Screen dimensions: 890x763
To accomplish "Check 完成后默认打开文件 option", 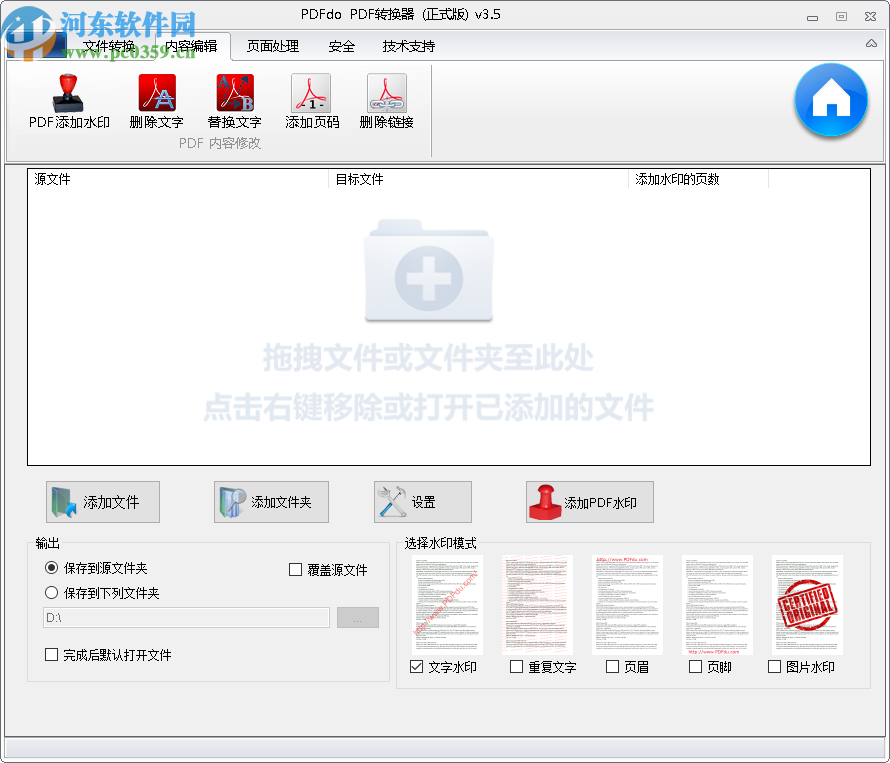I will point(51,654).
